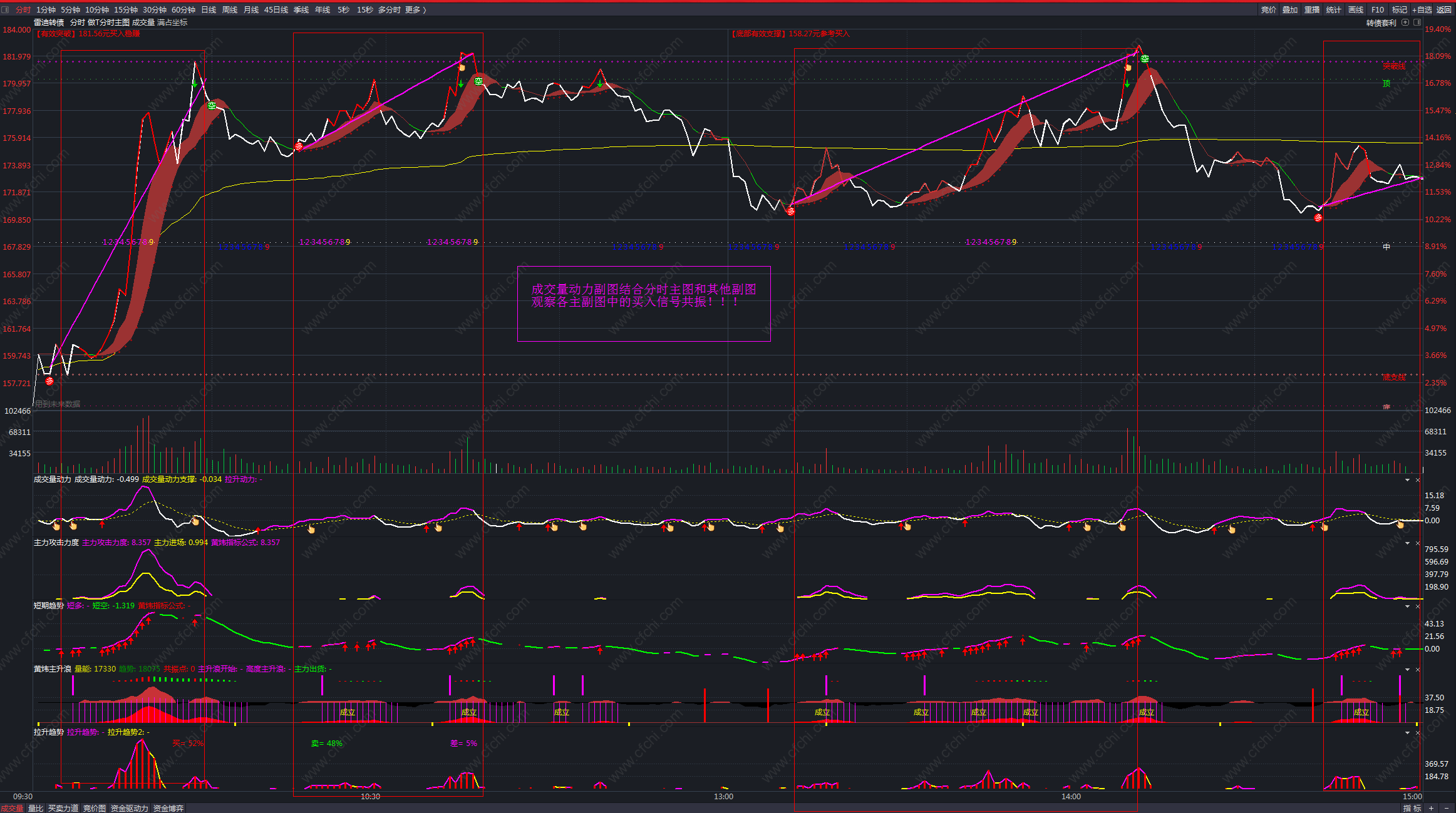
Task: Click the minus button to remove indicator pane
Action: (x=1446, y=808)
